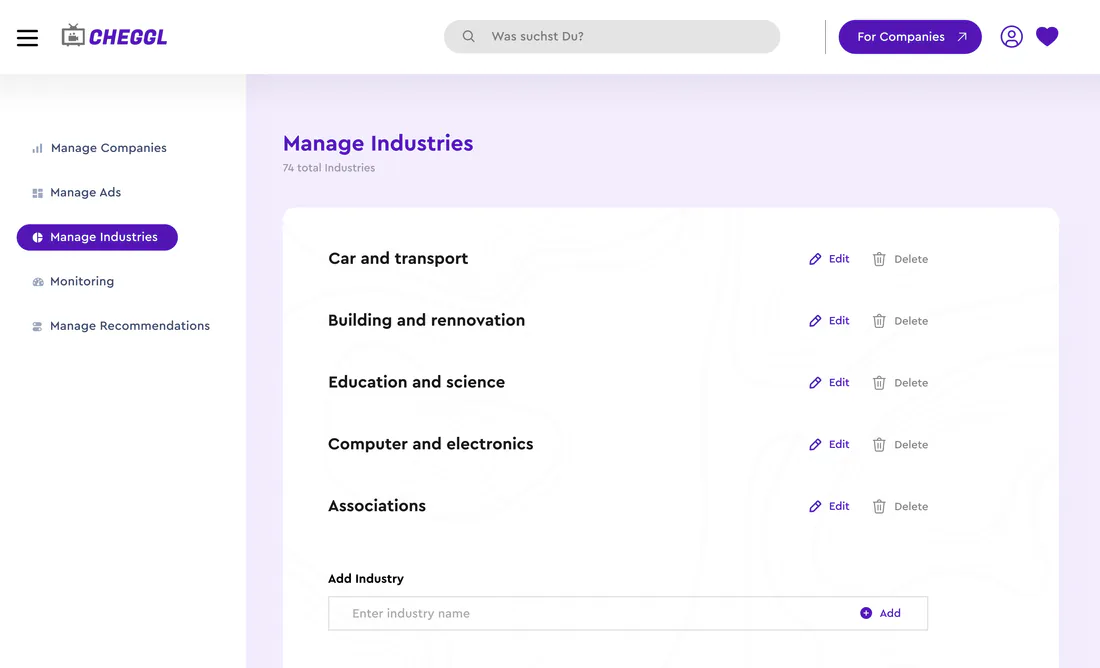Edit Education and science
The image size is (1100, 668).
829,382
